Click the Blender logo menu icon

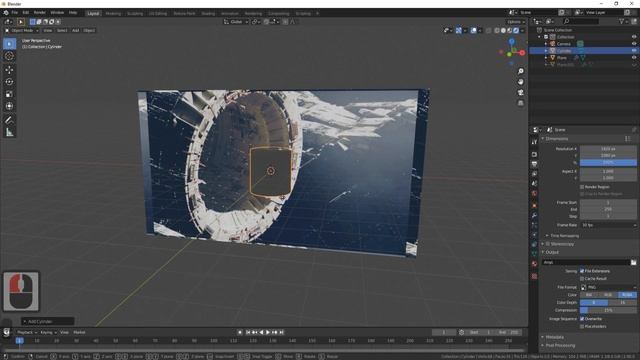coord(6,13)
